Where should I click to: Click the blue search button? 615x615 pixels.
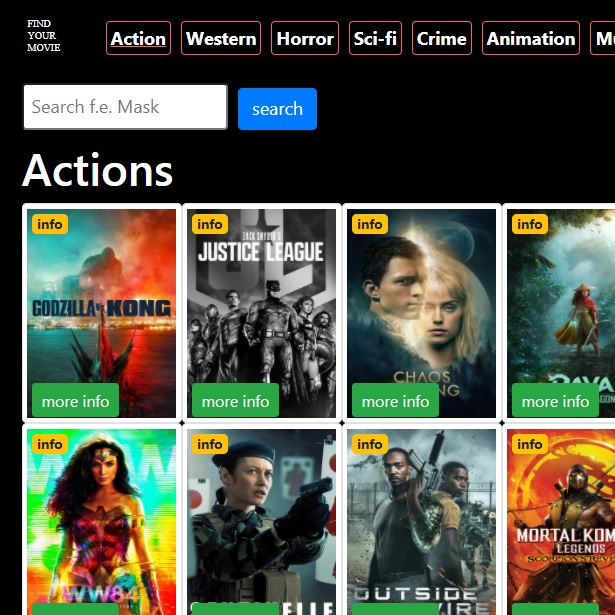coord(277,109)
